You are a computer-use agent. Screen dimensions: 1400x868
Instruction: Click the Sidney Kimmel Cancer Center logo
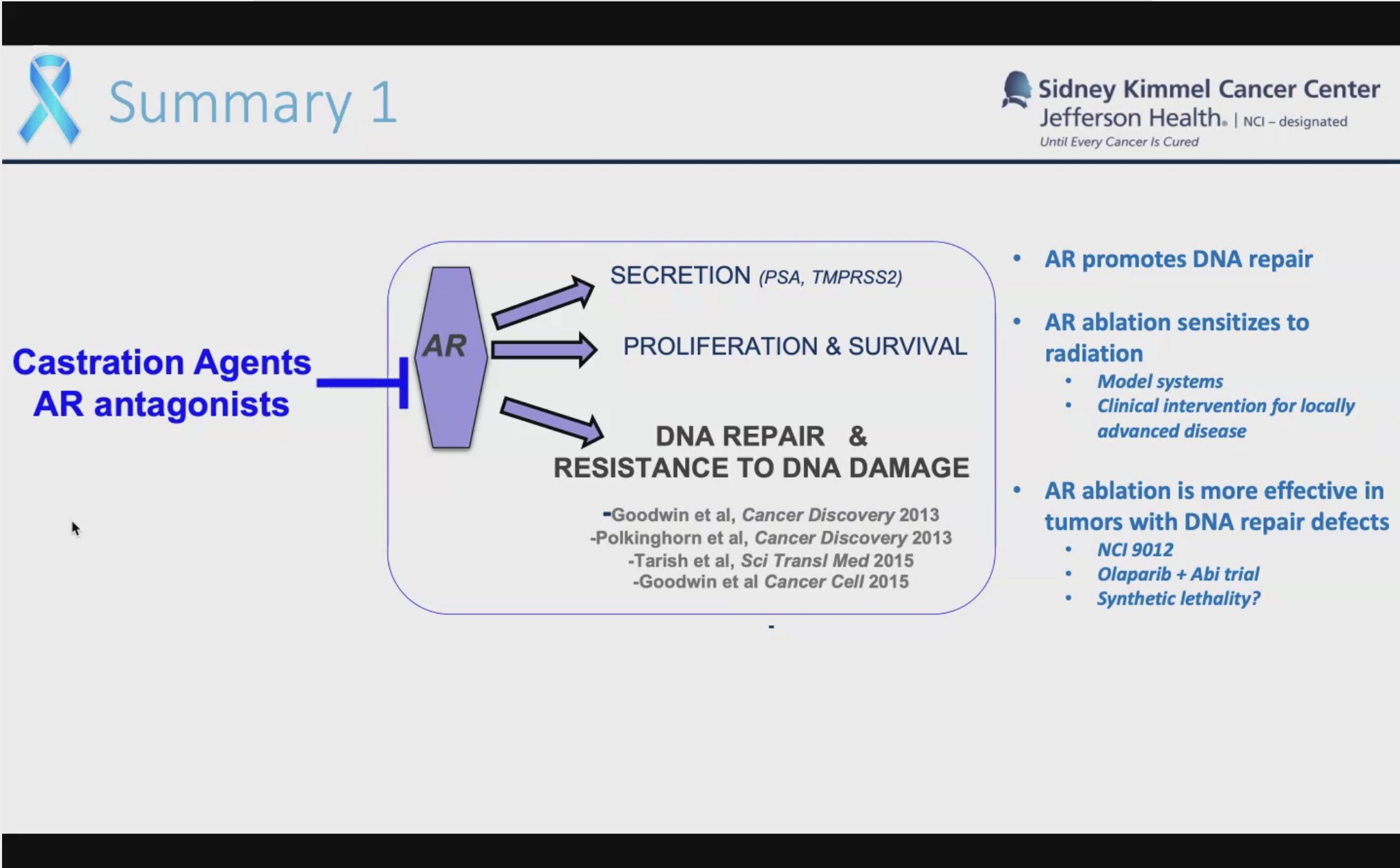(x=1190, y=109)
